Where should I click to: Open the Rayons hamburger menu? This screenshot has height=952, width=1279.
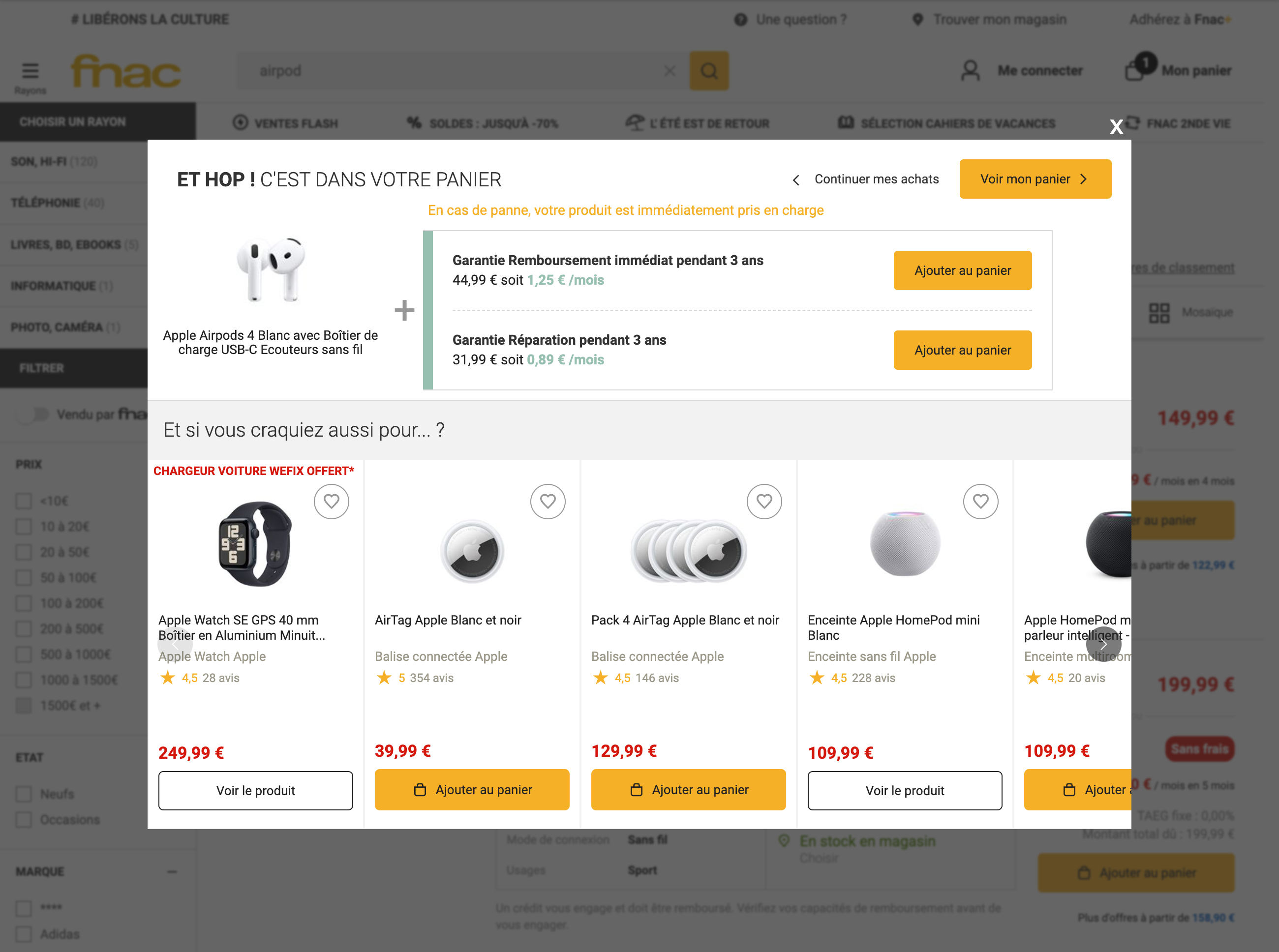pyautogui.click(x=30, y=70)
